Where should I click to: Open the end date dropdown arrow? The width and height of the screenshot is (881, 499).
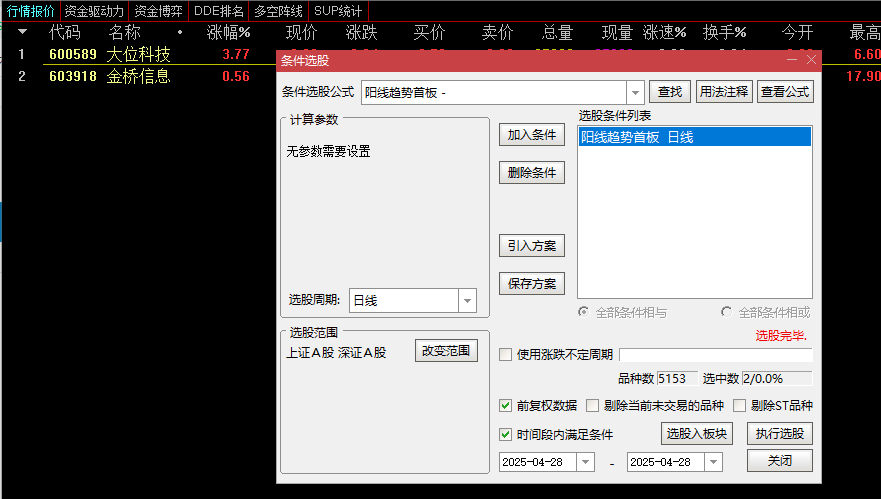coord(714,462)
